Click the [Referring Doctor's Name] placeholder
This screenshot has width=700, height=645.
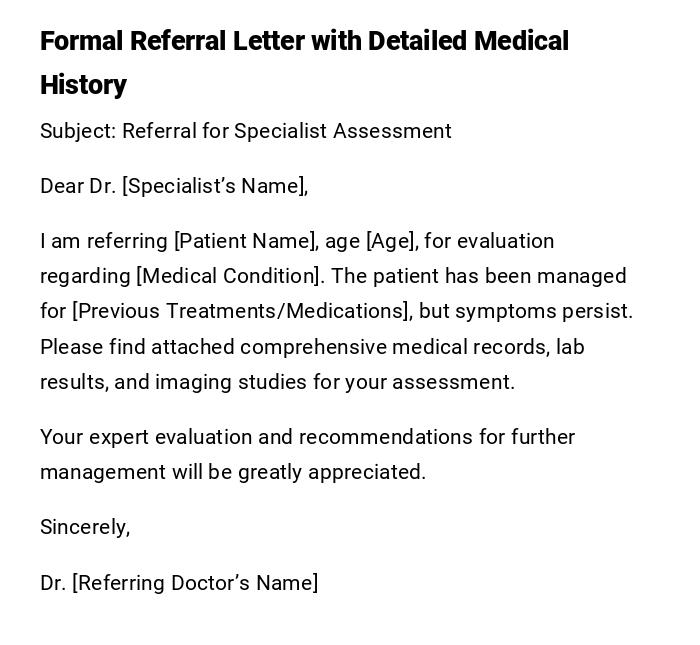pyautogui.click(x=195, y=583)
